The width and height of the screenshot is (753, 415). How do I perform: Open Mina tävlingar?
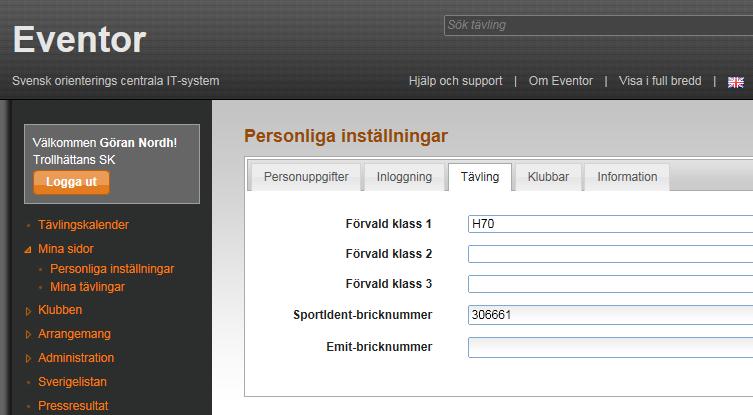[x=87, y=287]
